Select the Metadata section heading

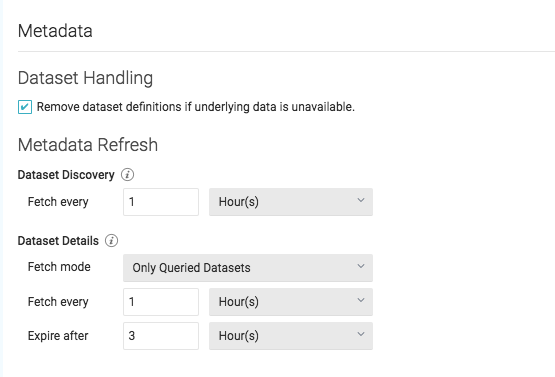coord(55,31)
